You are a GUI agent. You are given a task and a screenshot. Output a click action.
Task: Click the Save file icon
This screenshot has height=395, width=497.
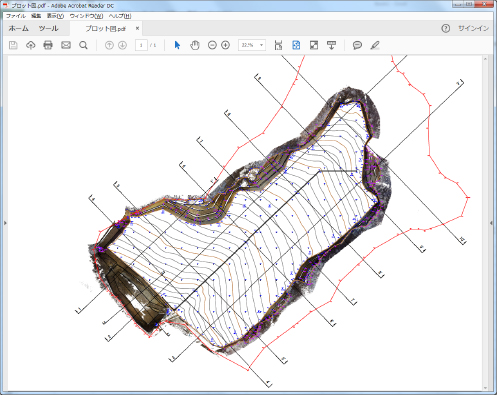click(13, 45)
